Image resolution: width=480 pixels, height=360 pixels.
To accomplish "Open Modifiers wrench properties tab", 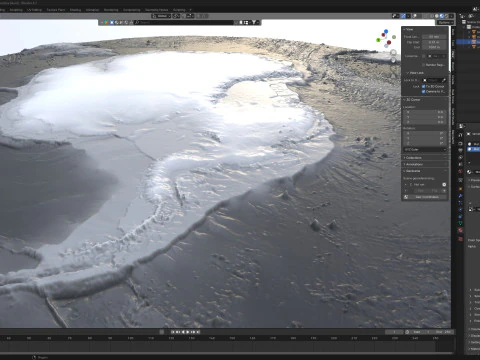I will click(460, 196).
